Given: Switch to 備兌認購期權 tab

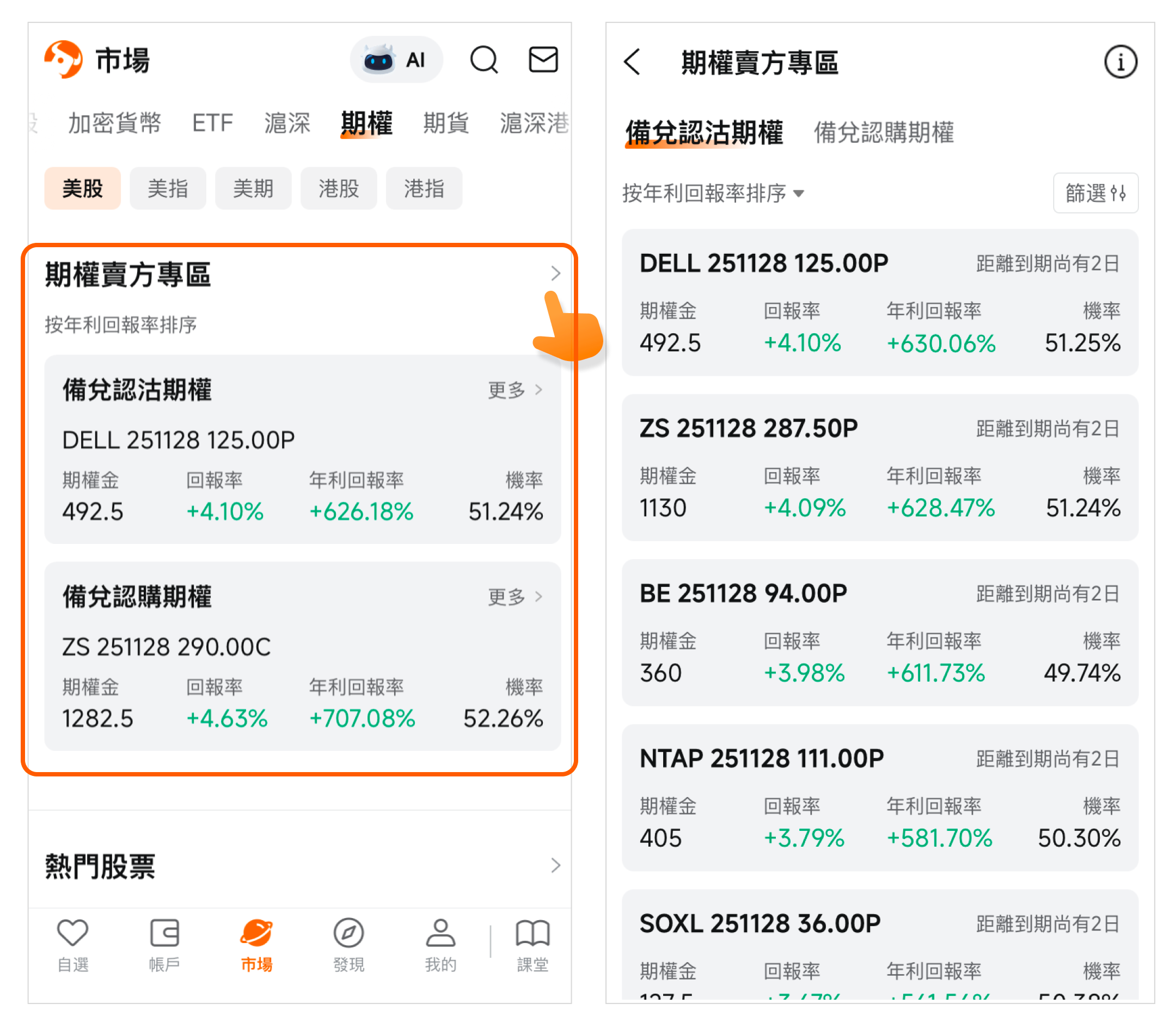Looking at the screenshot, I should click(884, 132).
